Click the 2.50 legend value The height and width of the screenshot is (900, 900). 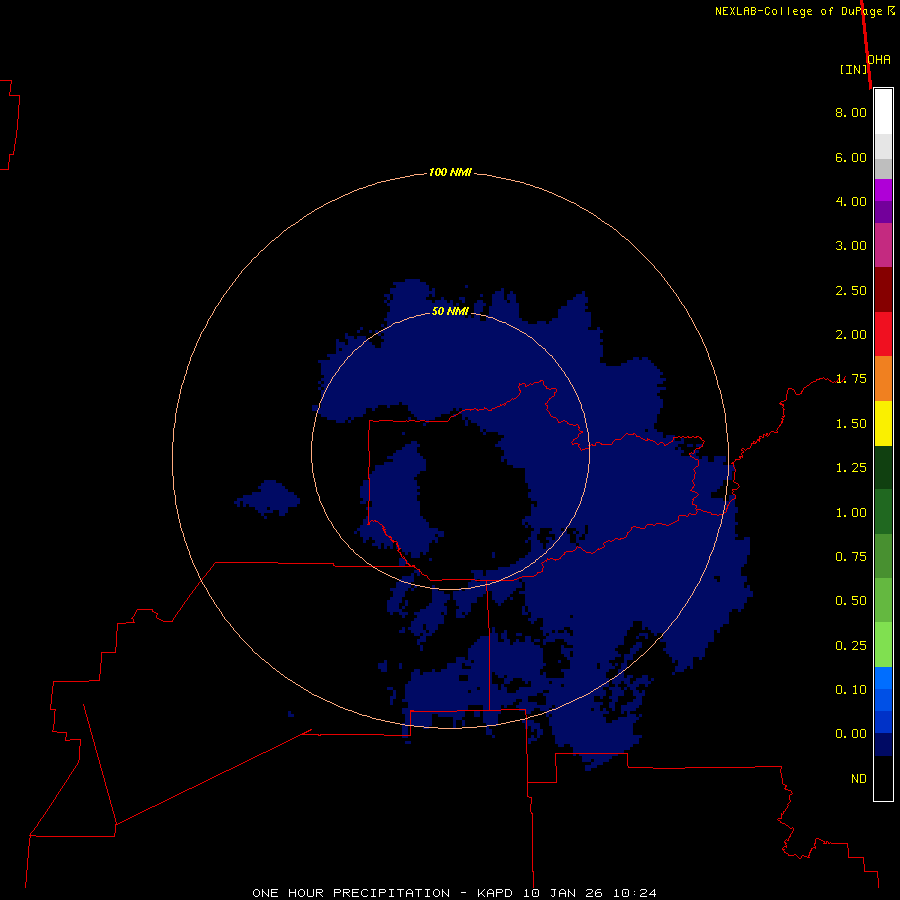(x=851, y=290)
